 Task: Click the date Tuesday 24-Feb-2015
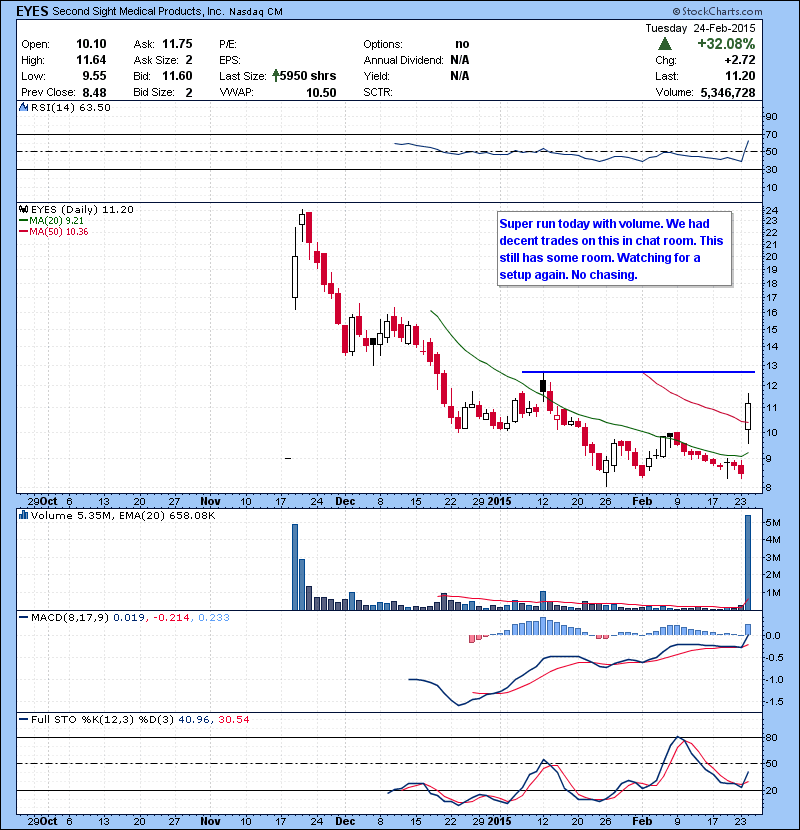700,28
